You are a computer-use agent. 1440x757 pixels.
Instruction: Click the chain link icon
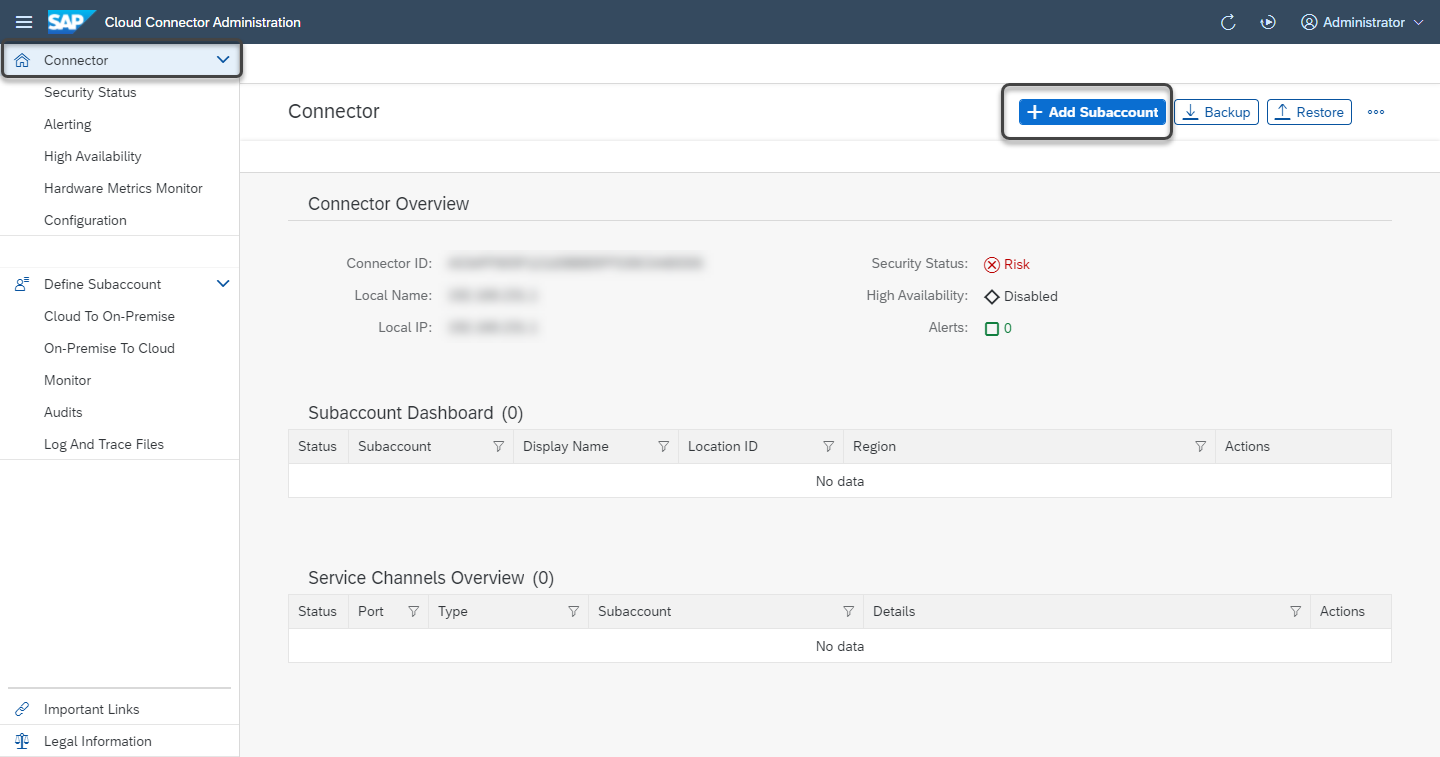pyautogui.click(x=22, y=709)
